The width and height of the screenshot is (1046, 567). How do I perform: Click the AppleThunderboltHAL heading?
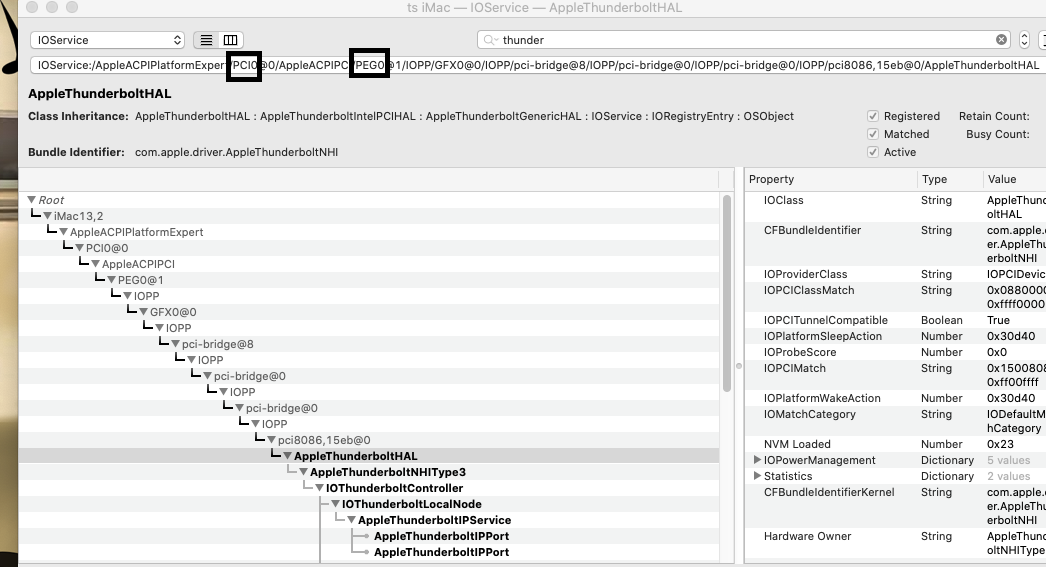click(100, 94)
